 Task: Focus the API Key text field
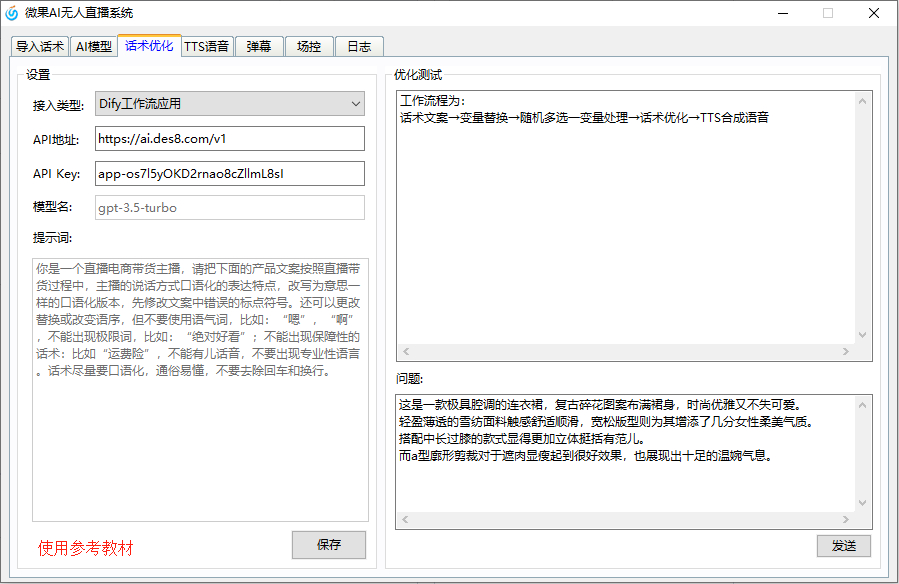pos(229,173)
